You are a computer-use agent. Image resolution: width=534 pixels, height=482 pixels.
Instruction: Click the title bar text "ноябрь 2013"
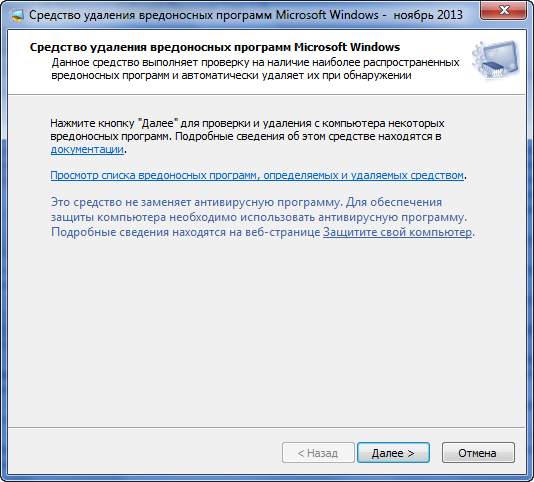(428, 15)
